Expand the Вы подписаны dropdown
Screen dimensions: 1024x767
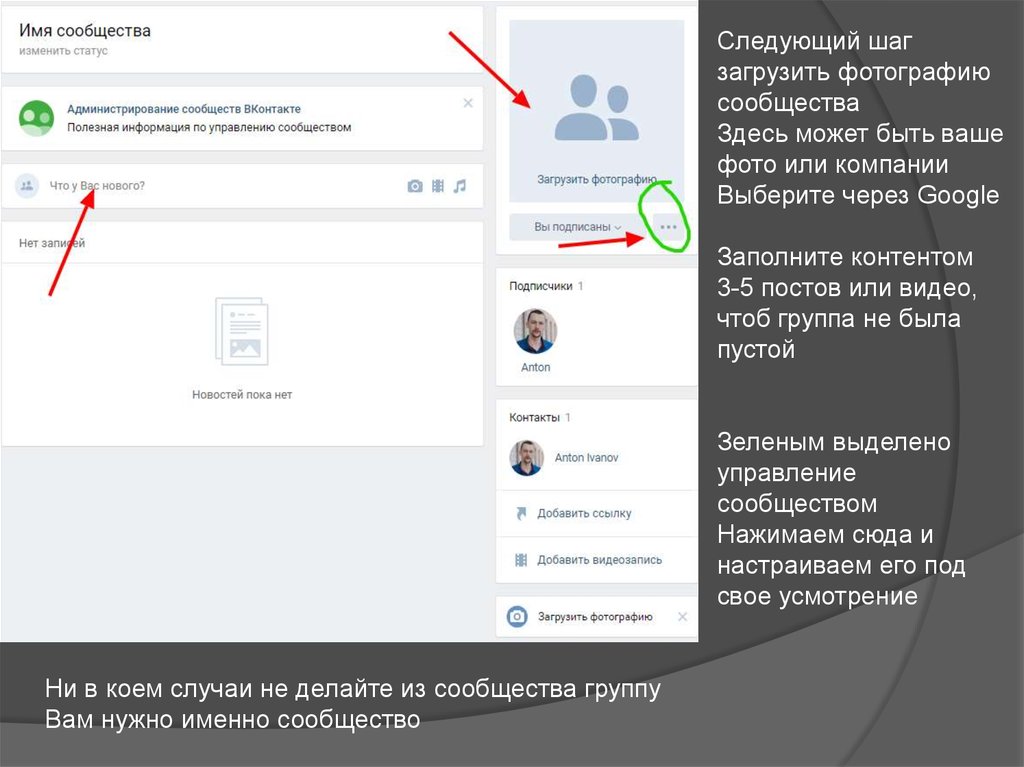[x=578, y=227]
